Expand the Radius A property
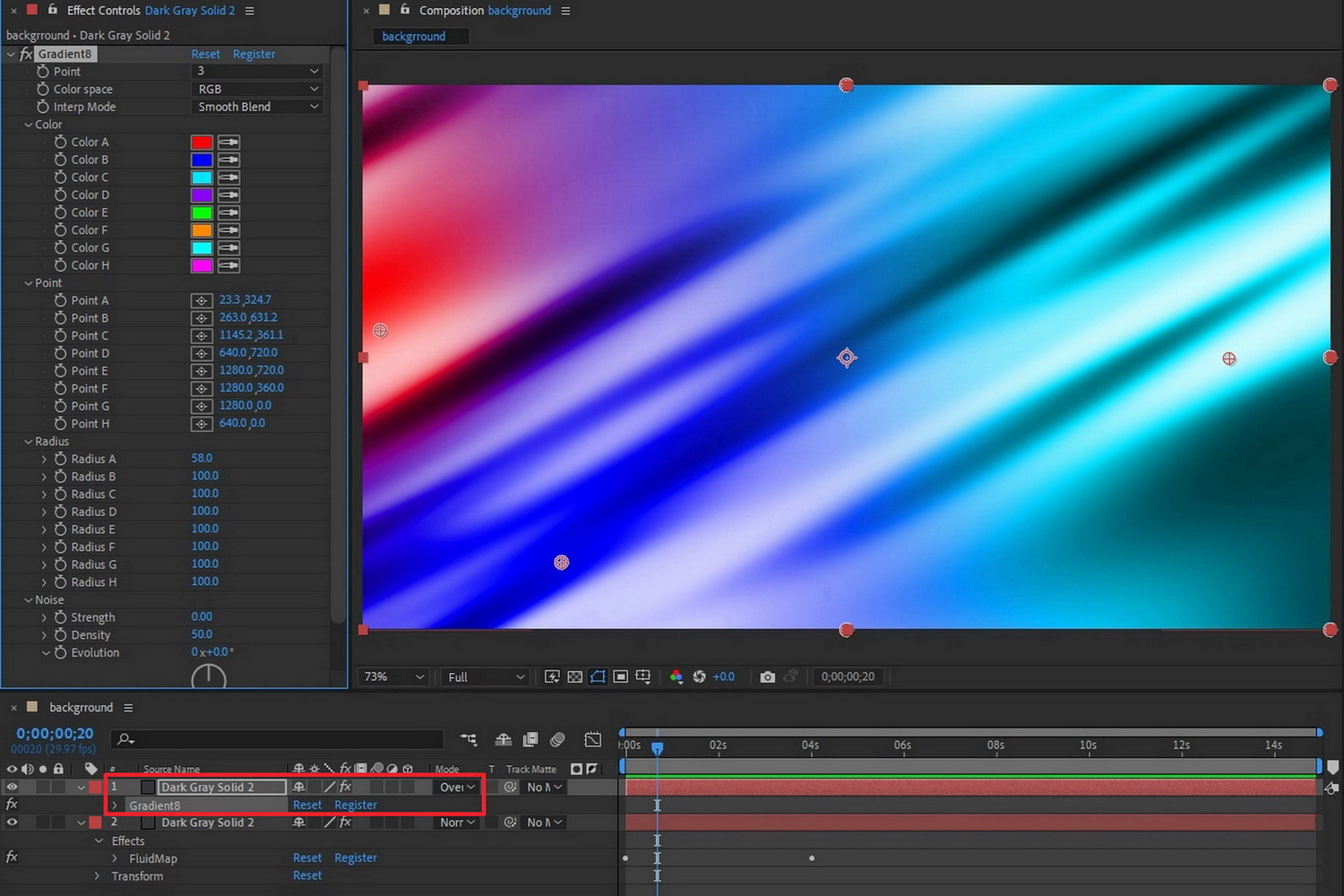 (44, 459)
